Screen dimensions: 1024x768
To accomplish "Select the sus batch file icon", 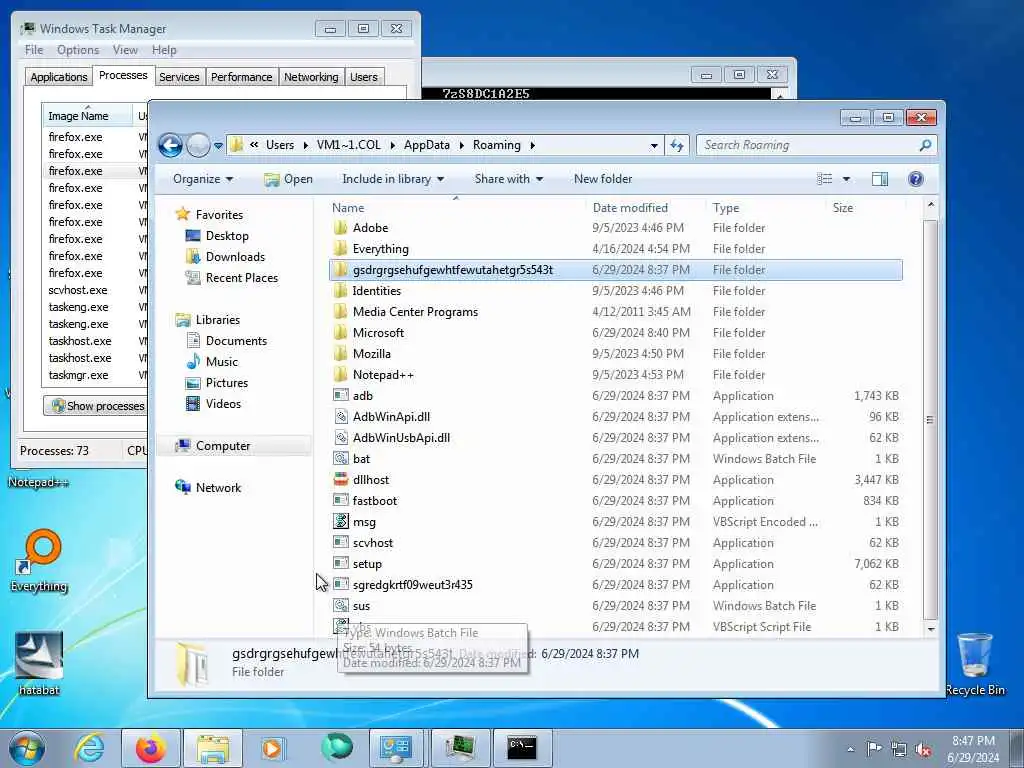I will click(x=340, y=605).
